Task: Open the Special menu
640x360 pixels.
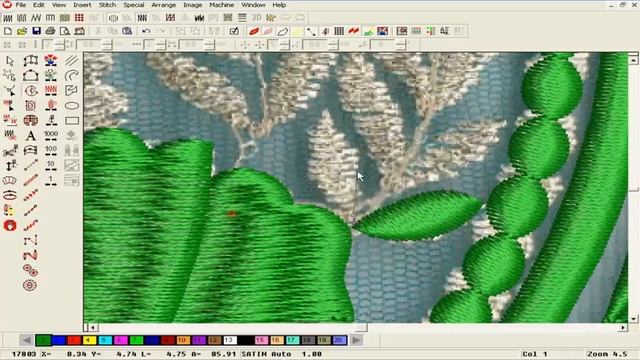Action: 134,5
